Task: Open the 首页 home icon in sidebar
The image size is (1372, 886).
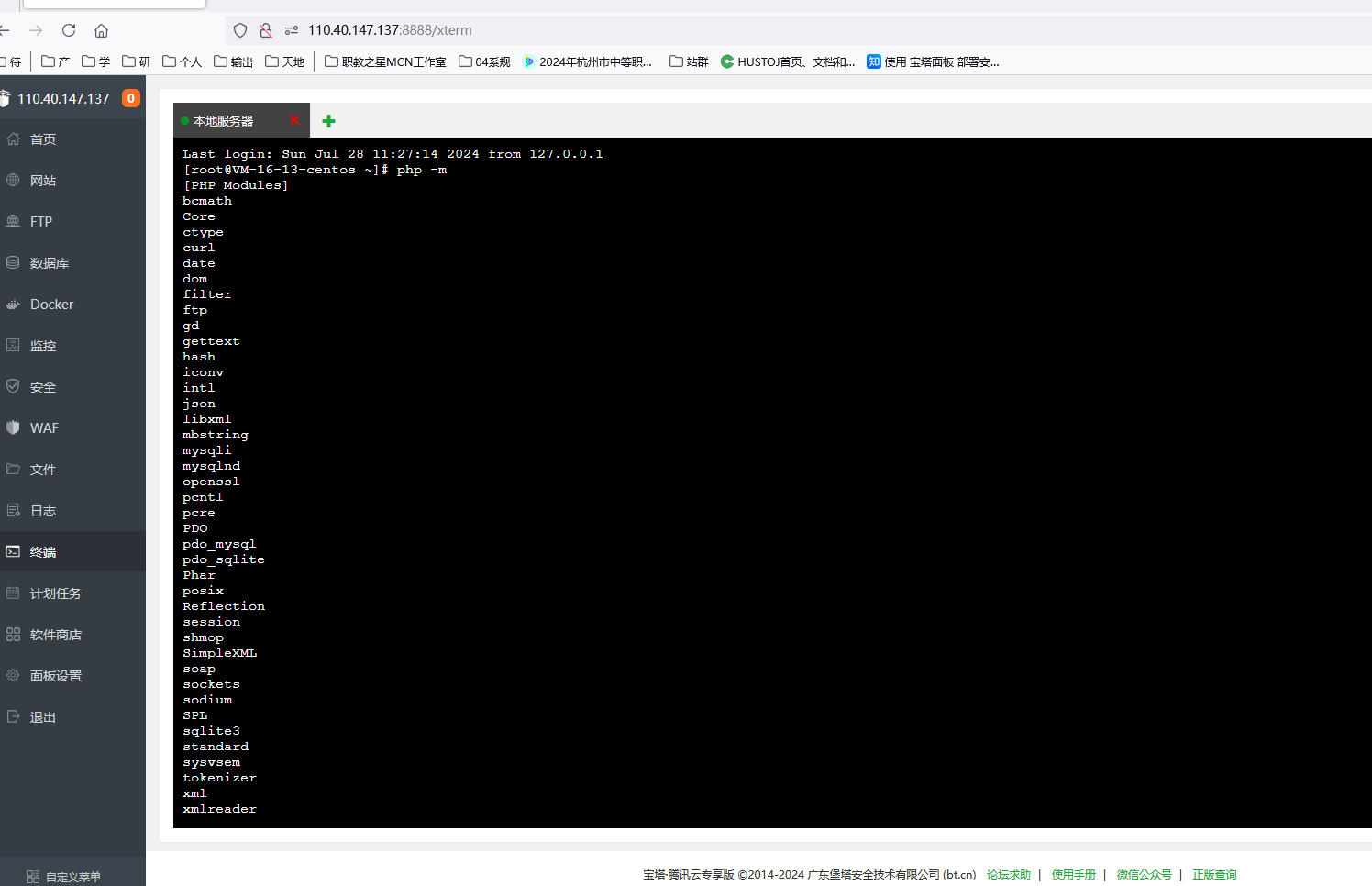Action: [x=13, y=139]
